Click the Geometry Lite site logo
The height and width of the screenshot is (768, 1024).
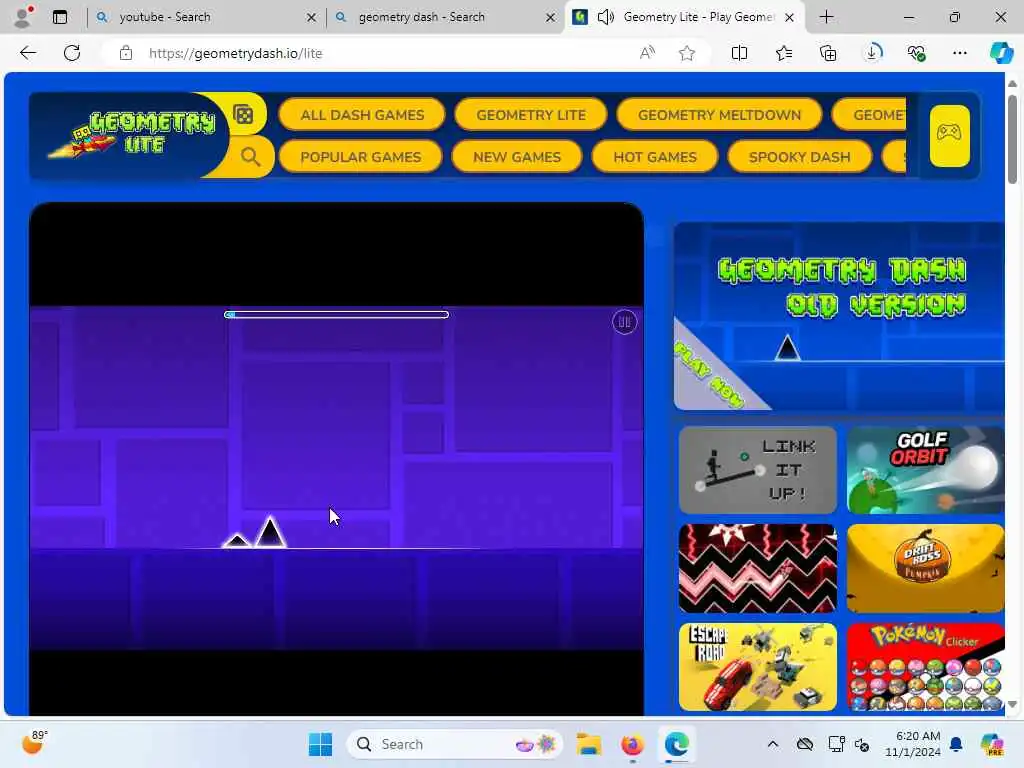point(132,135)
